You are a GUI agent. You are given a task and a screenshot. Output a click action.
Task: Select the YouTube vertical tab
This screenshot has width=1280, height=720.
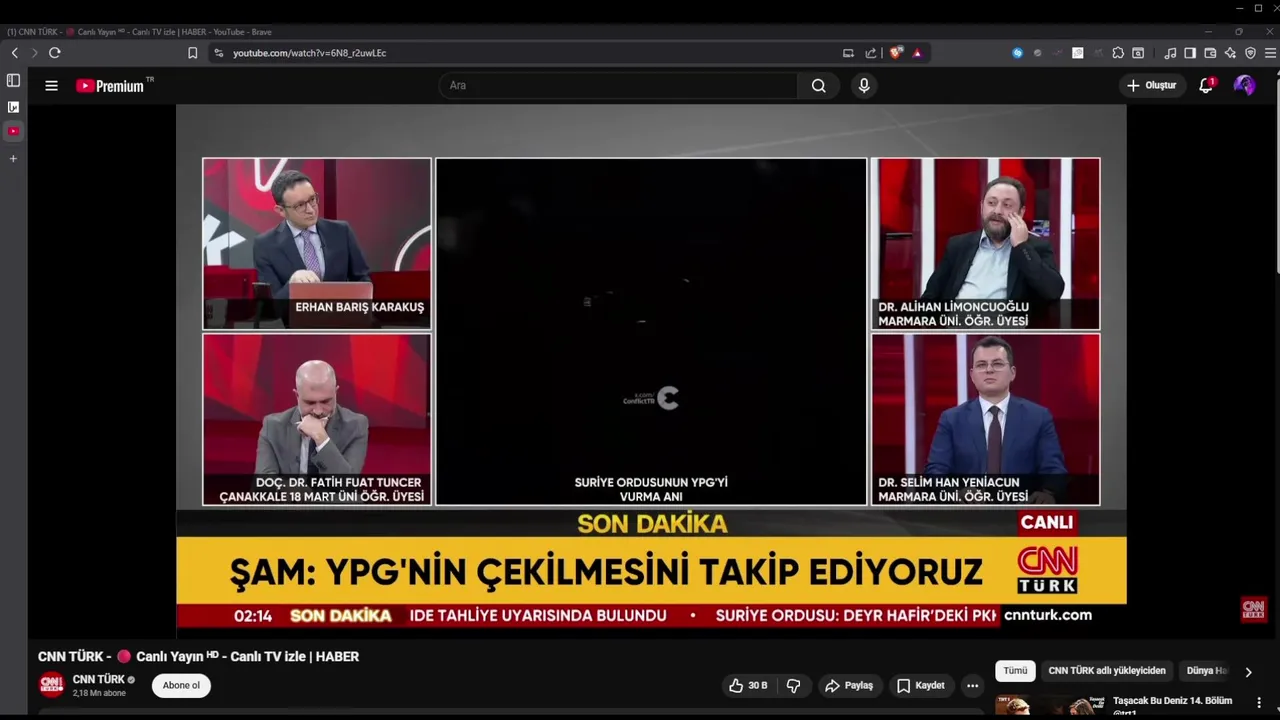point(13,131)
